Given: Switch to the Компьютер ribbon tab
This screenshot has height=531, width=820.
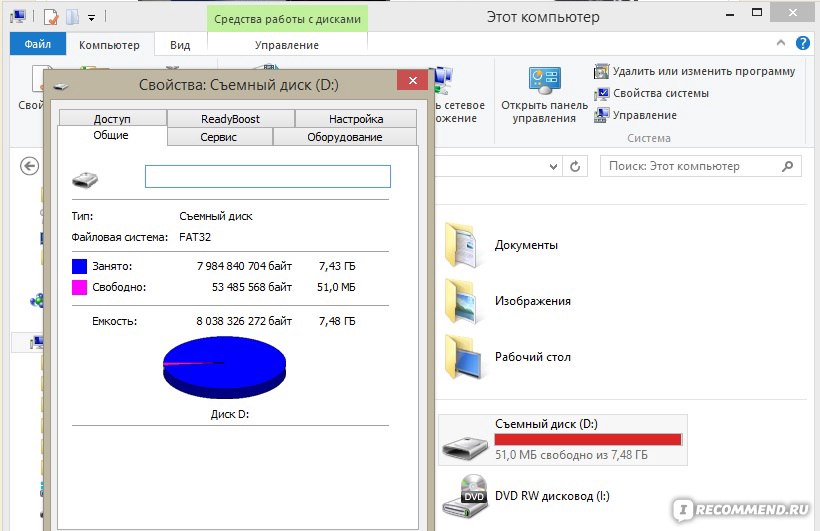Looking at the screenshot, I should (x=109, y=45).
